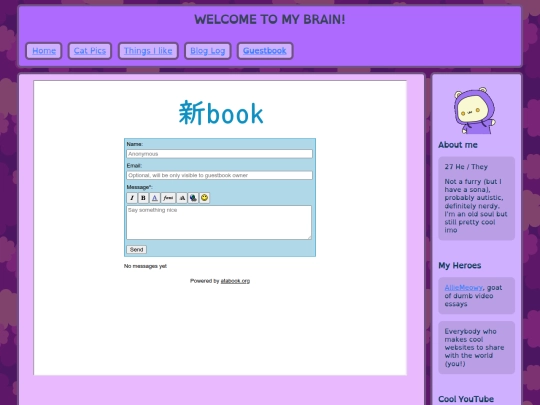Screen dimensions: 540x405
Task: Open Things I like page
Action: (148, 51)
